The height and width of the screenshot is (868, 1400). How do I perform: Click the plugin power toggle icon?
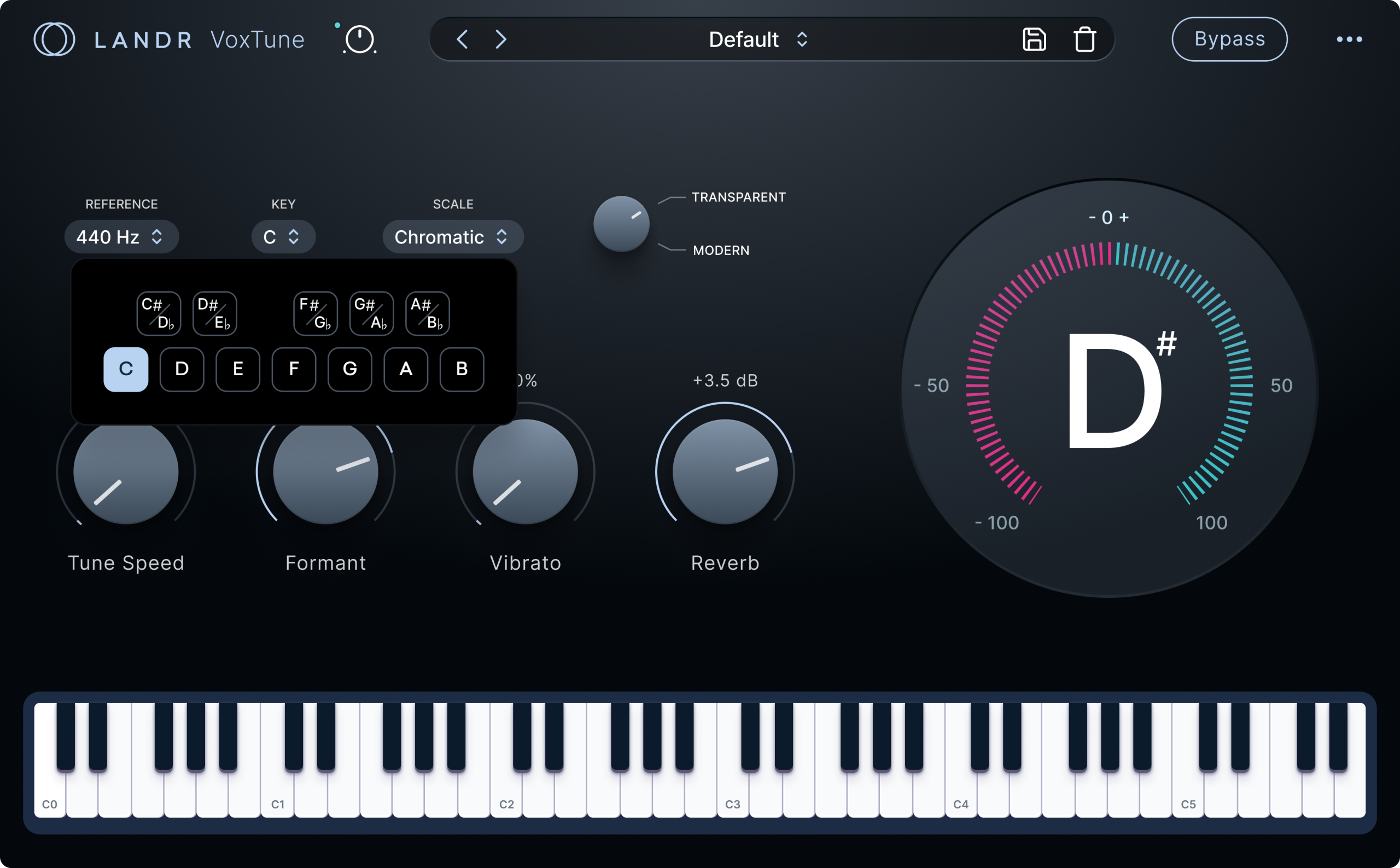tap(359, 39)
